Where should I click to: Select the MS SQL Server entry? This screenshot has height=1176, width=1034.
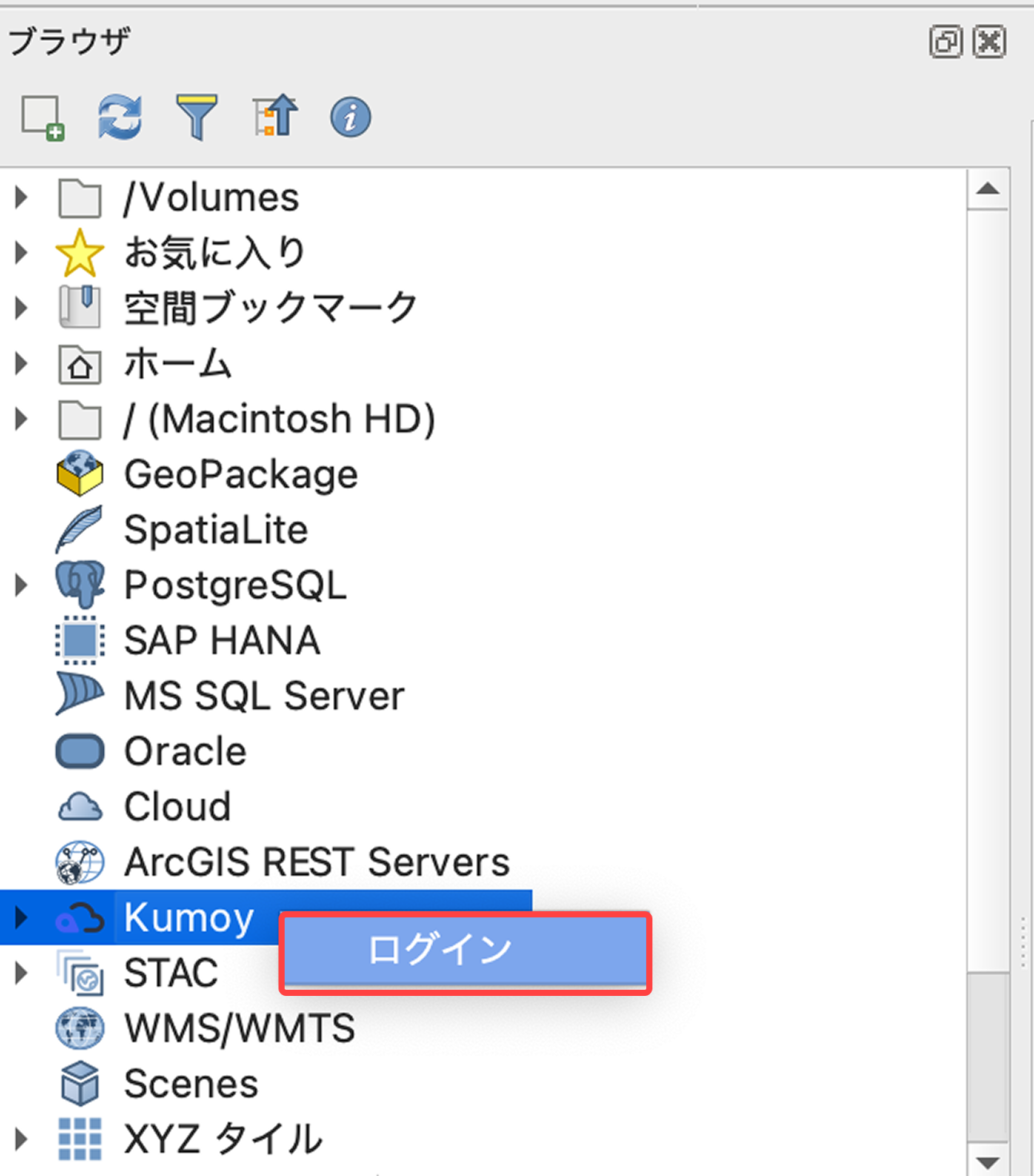pyautogui.click(x=263, y=696)
